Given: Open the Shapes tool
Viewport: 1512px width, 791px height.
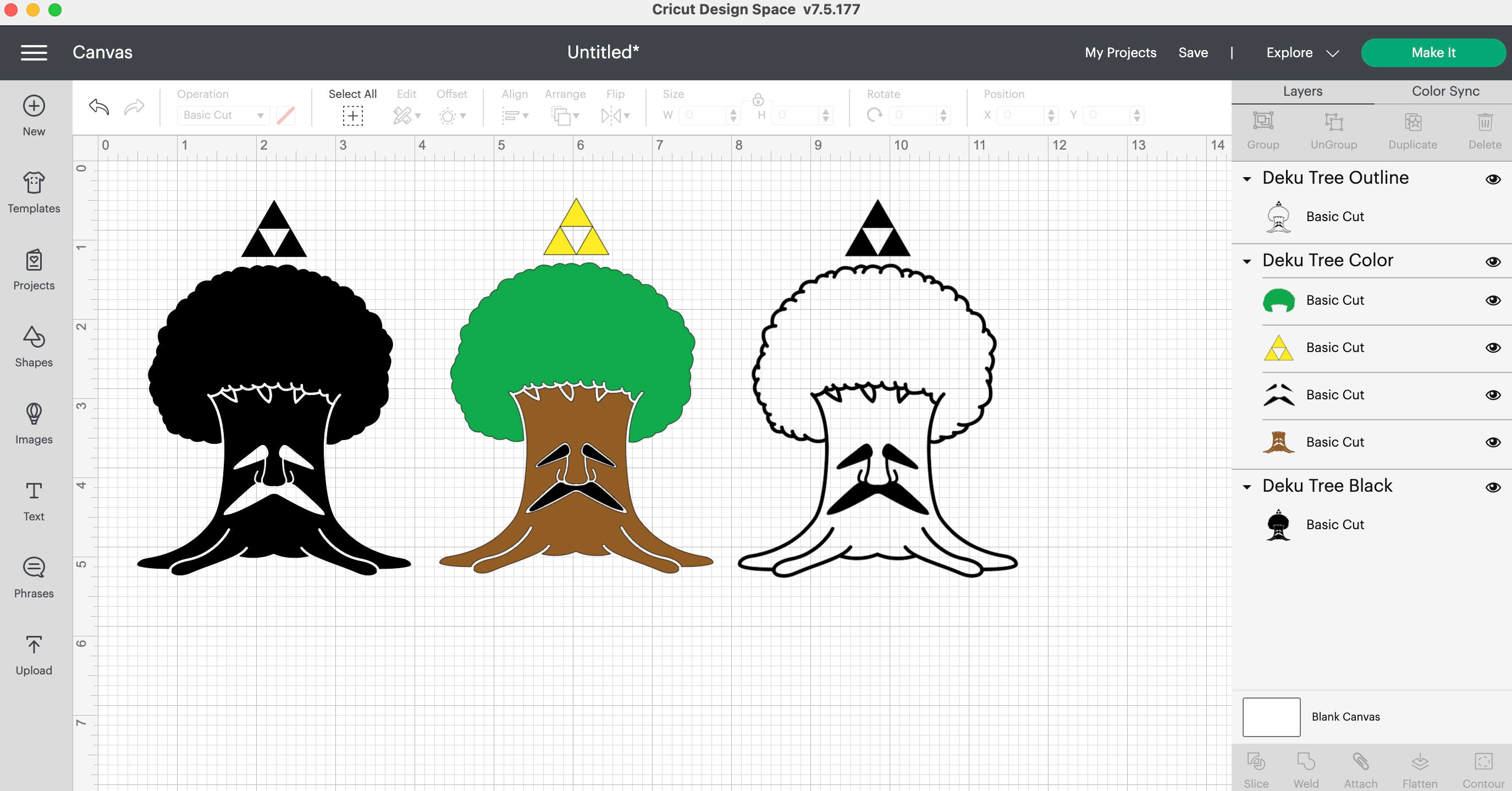Looking at the screenshot, I should 34,347.
